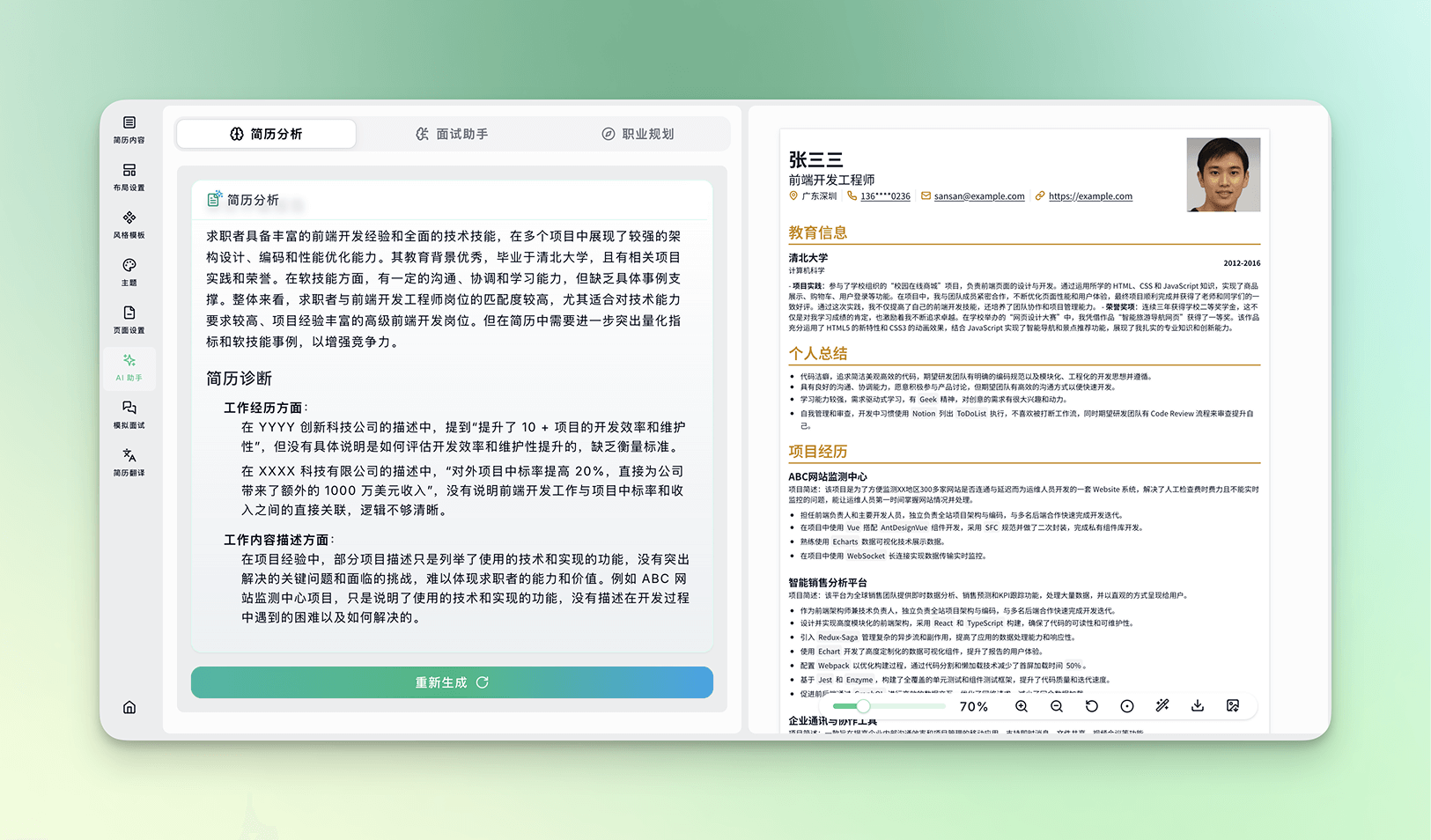Open 布局设置 layout settings

tap(129, 177)
